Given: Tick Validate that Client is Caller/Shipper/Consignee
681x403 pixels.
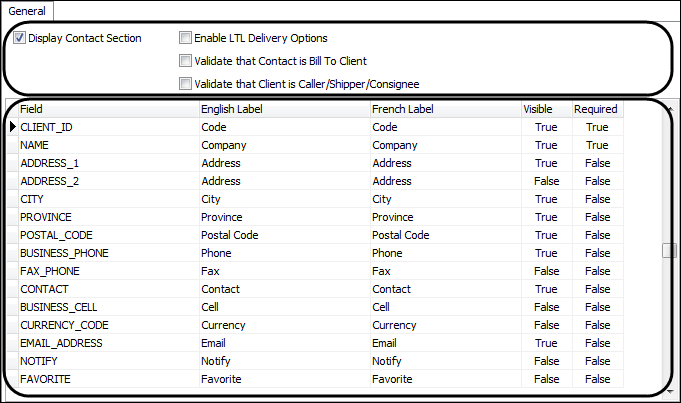Looking at the screenshot, I should [185, 84].
